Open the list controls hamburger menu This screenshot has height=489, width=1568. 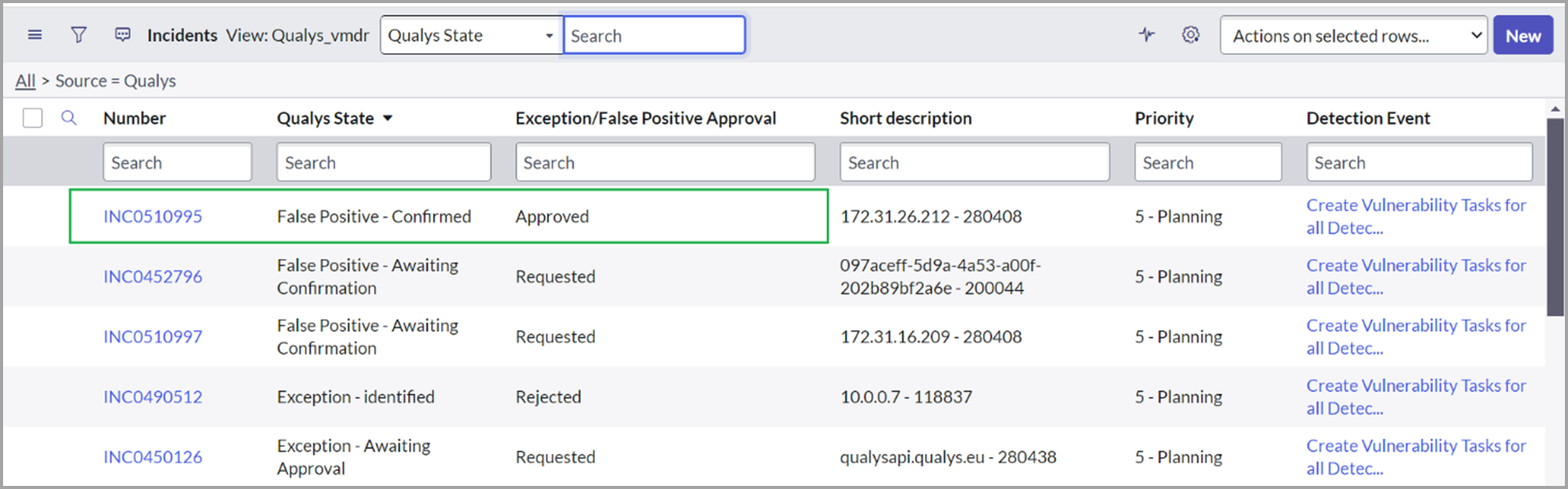point(35,35)
